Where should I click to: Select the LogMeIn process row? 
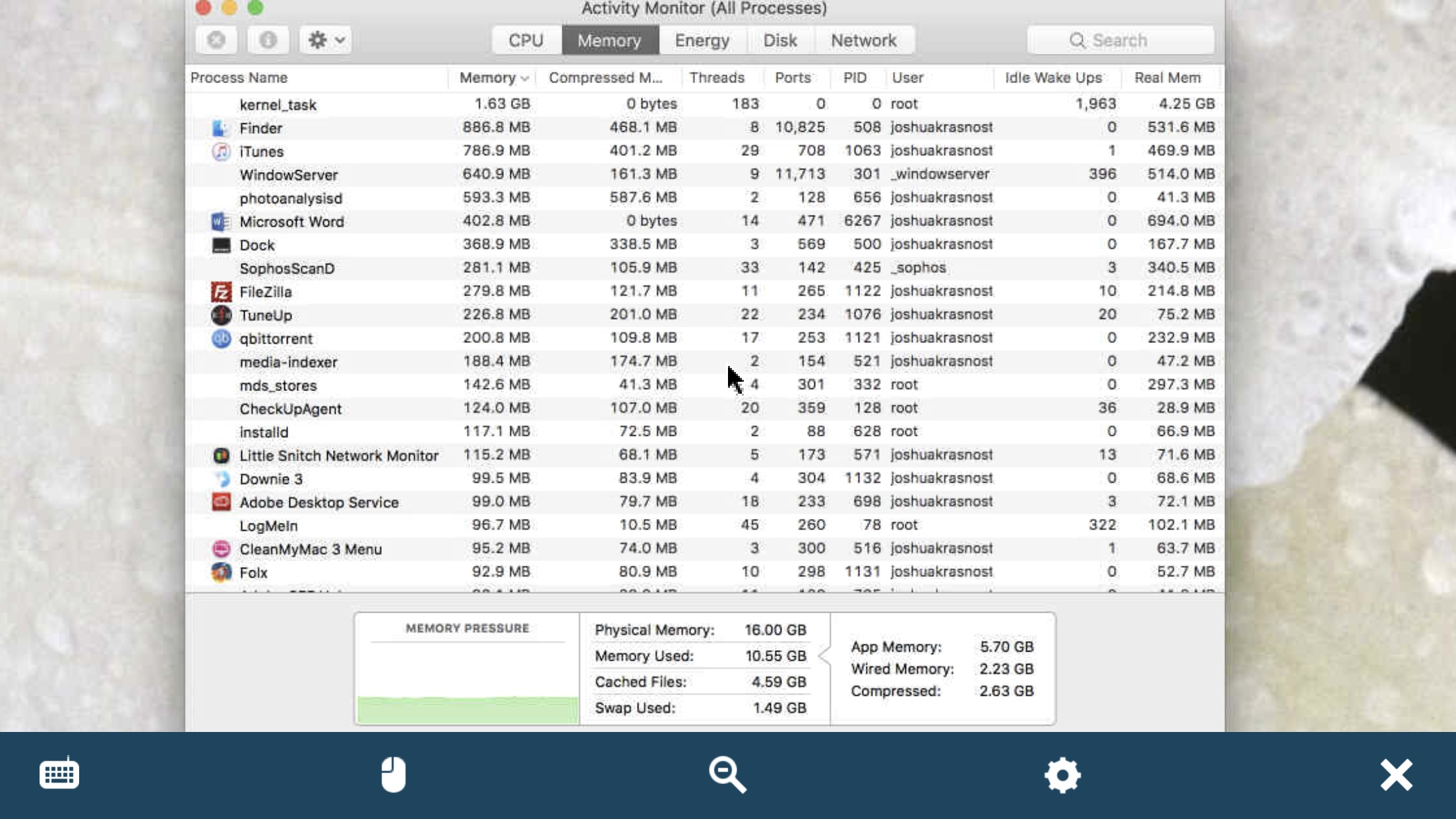pyautogui.click(x=704, y=526)
